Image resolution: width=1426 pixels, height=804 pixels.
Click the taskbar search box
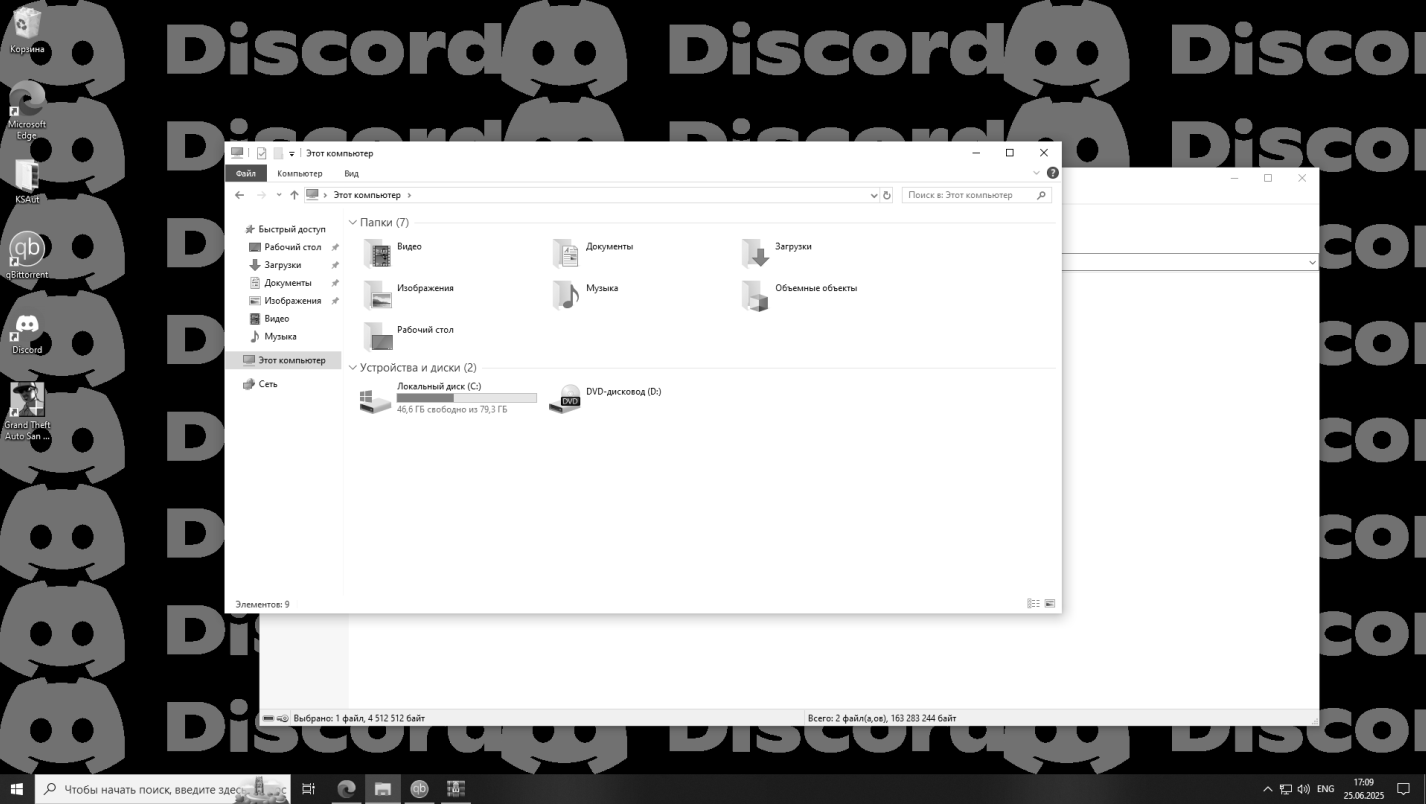coord(163,789)
